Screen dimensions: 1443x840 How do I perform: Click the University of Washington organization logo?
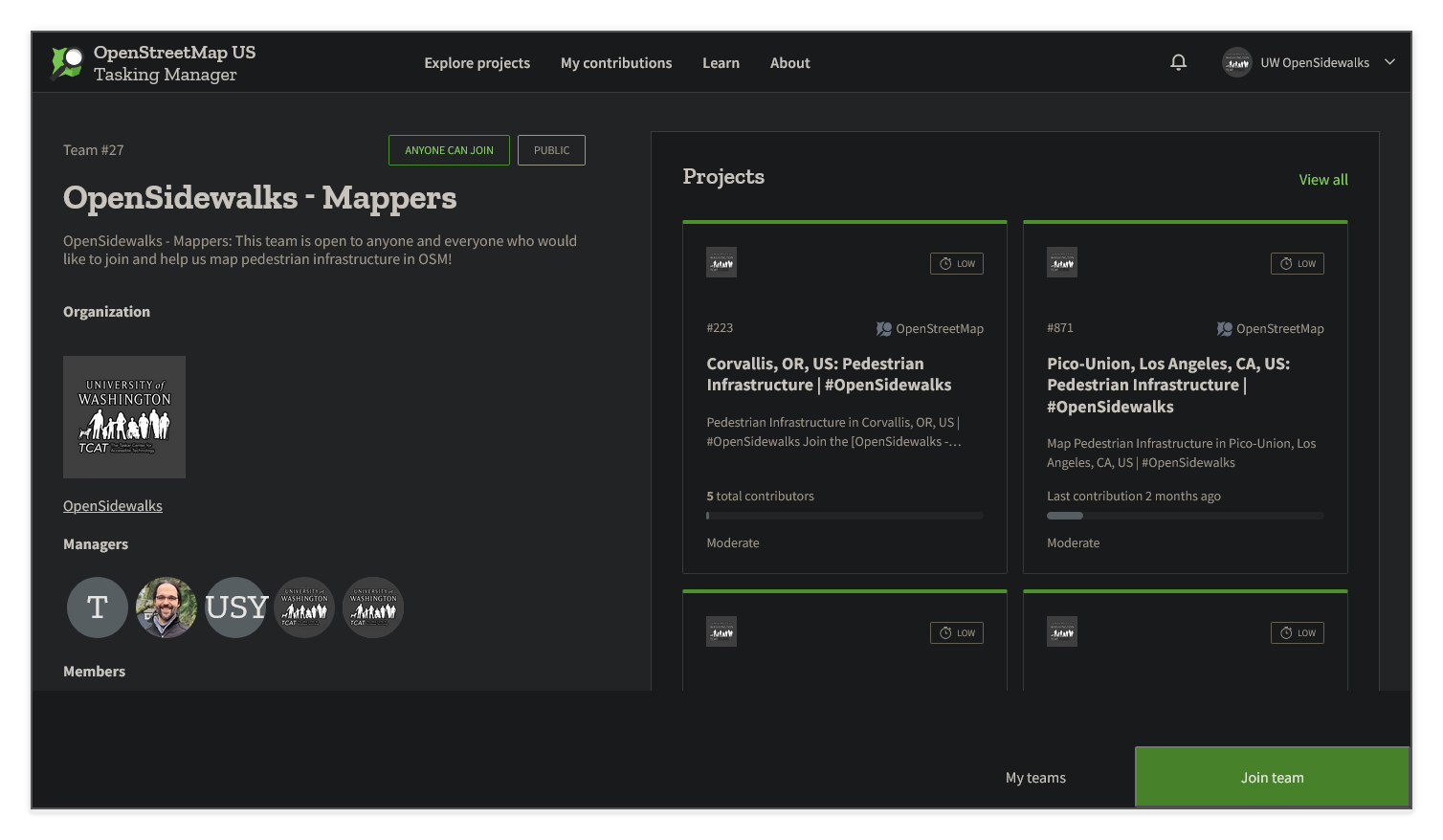click(123, 416)
